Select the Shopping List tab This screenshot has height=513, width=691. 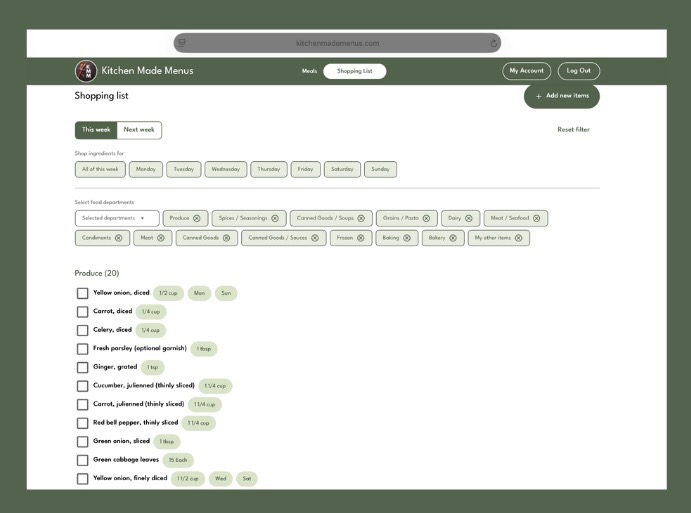point(354,71)
